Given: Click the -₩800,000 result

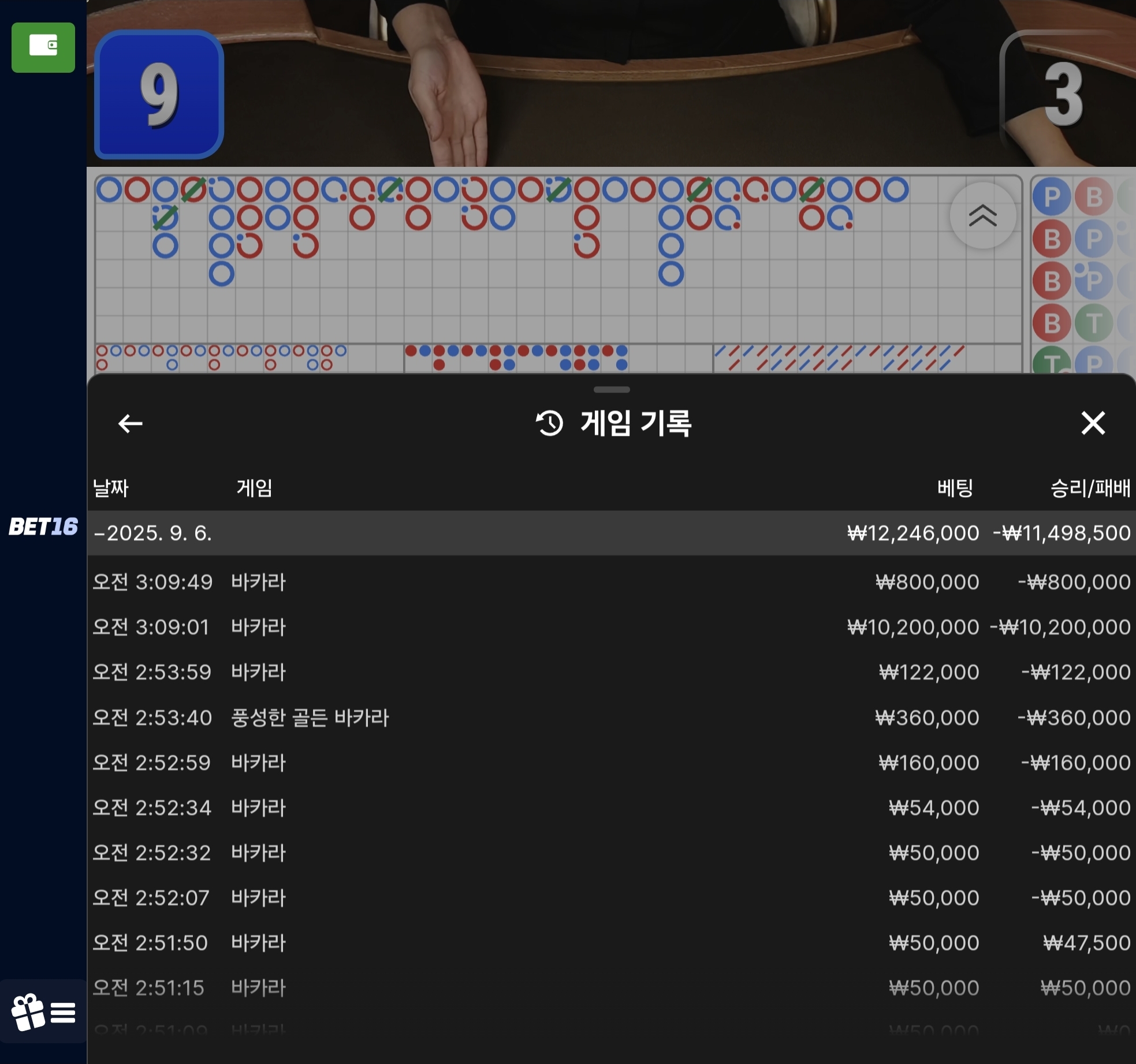Looking at the screenshot, I should coord(1074,582).
